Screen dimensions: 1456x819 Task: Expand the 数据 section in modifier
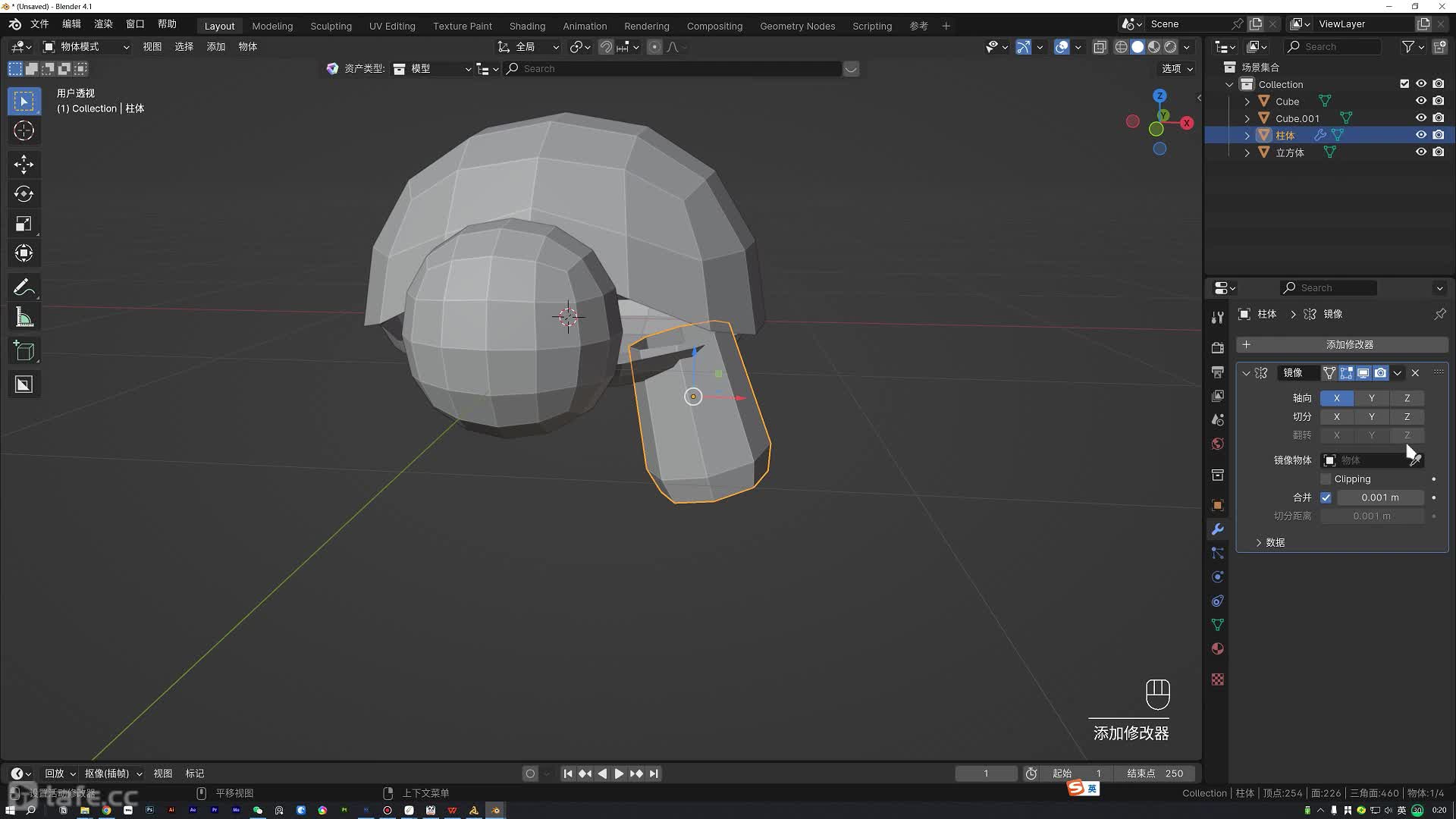pyautogui.click(x=1260, y=543)
